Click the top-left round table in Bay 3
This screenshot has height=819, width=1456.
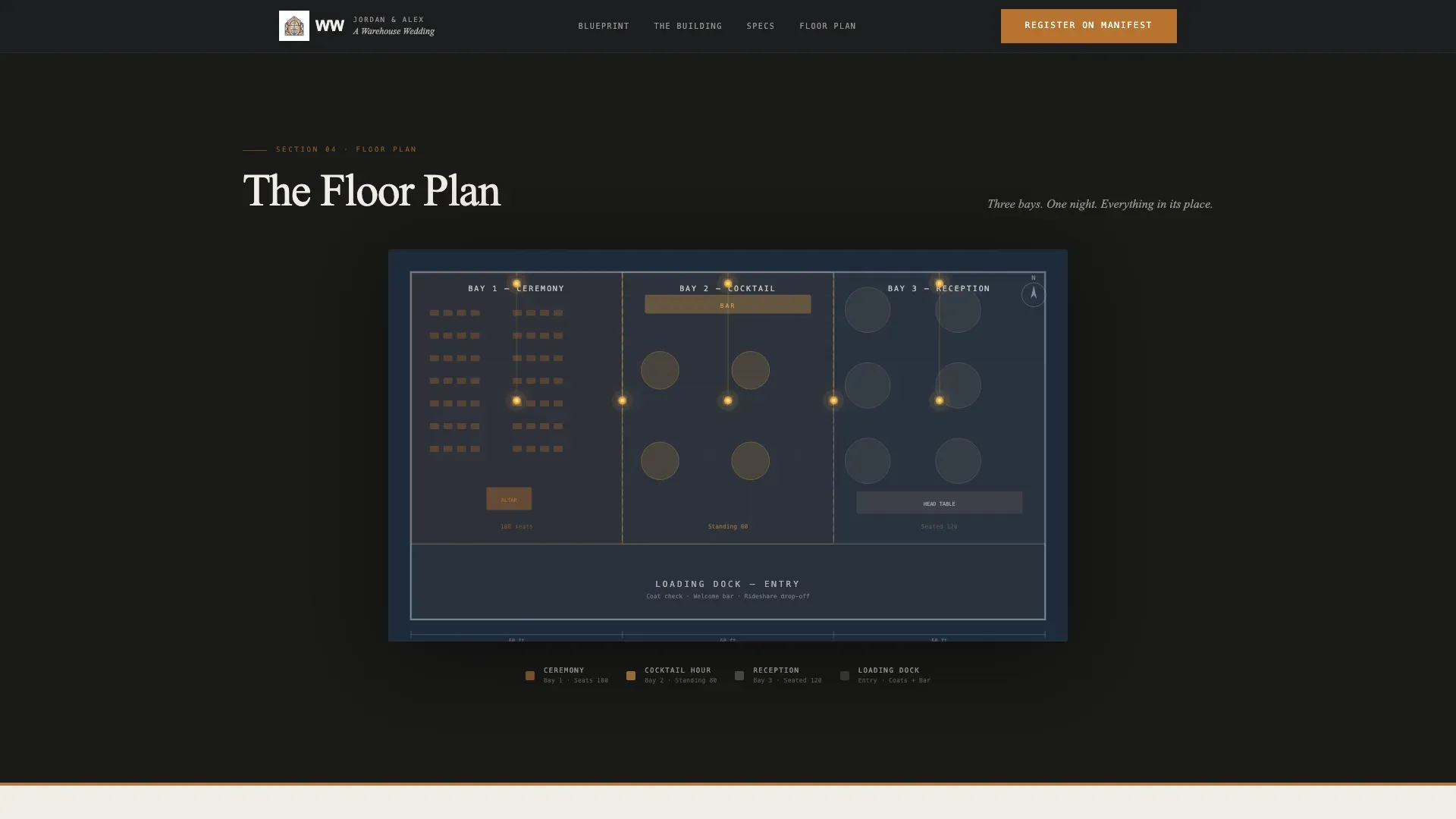pos(868,309)
